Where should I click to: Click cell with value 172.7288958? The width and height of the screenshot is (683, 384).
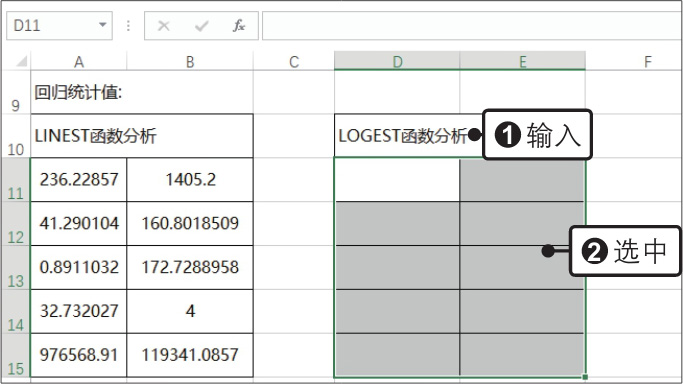pos(190,268)
